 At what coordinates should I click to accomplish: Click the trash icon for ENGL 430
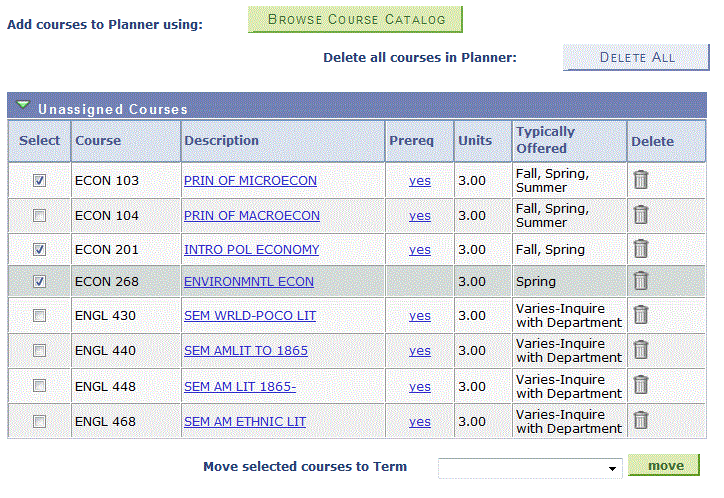[x=641, y=315]
